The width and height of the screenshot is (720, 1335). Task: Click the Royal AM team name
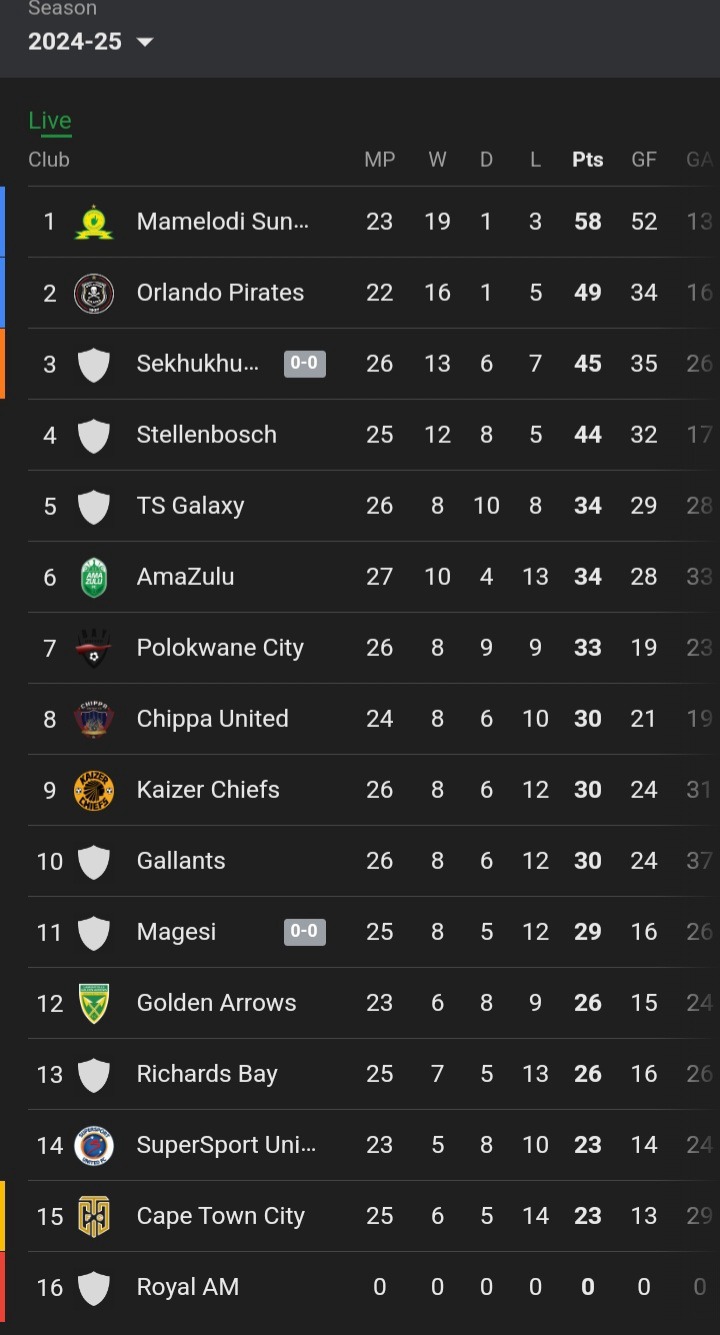tap(188, 1287)
